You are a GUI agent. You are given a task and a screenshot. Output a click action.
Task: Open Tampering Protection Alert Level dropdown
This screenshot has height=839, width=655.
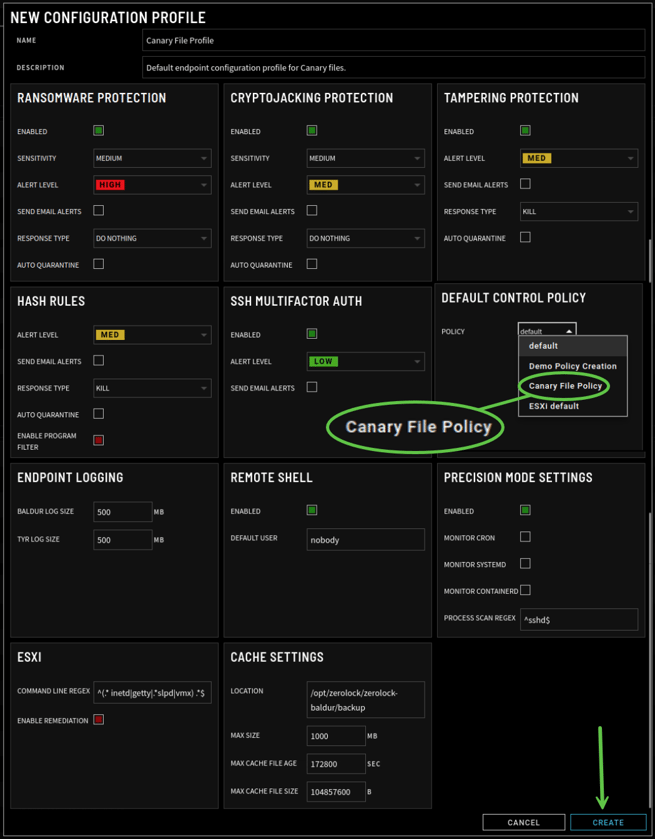579,158
